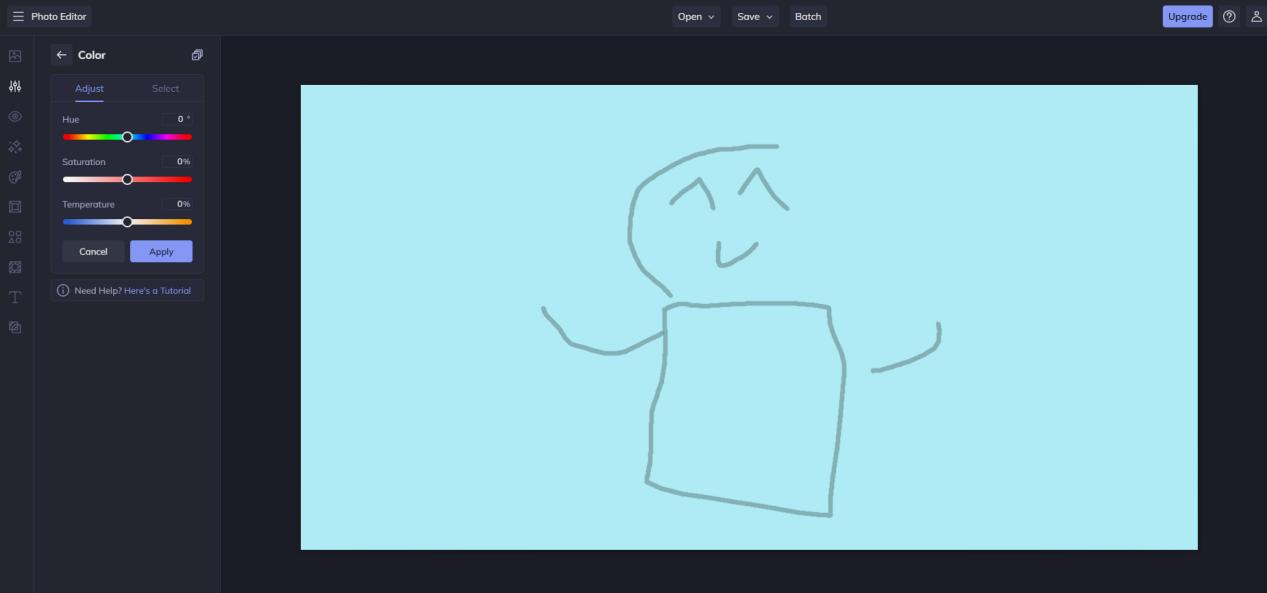Click the Temperature label
Screen dimensions: 1267x593
click(x=88, y=204)
